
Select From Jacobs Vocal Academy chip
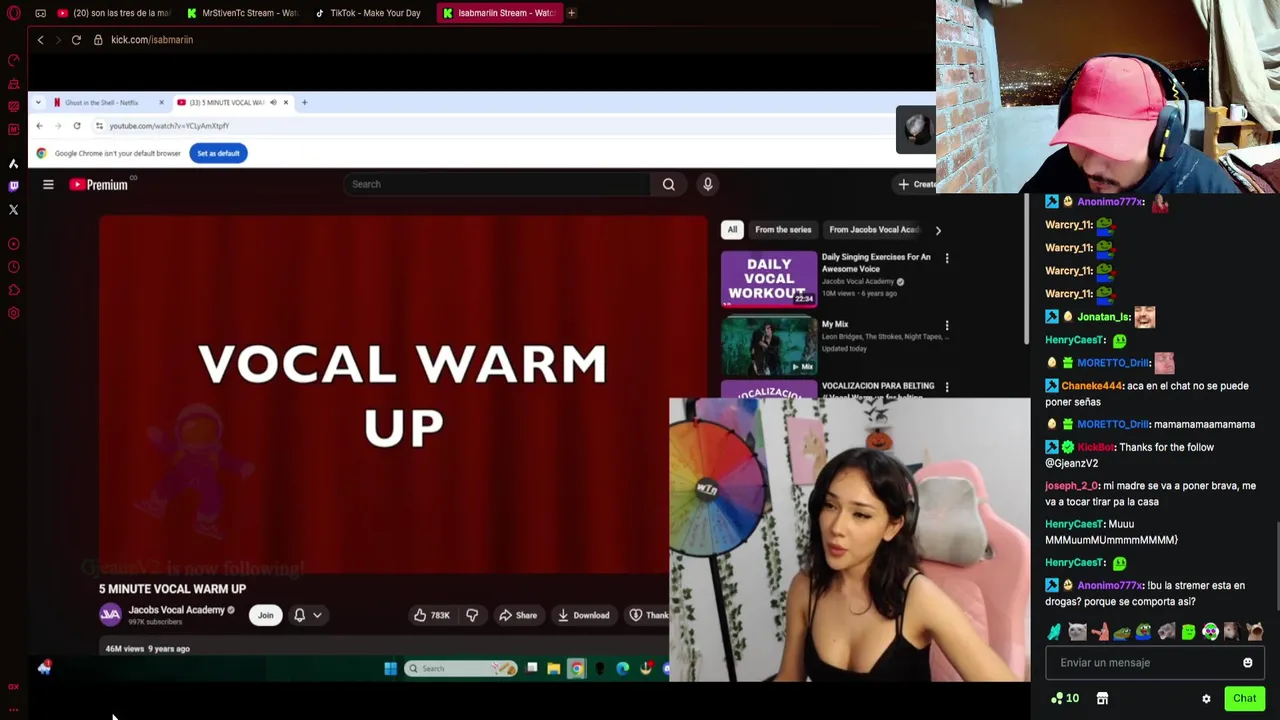pos(874,230)
